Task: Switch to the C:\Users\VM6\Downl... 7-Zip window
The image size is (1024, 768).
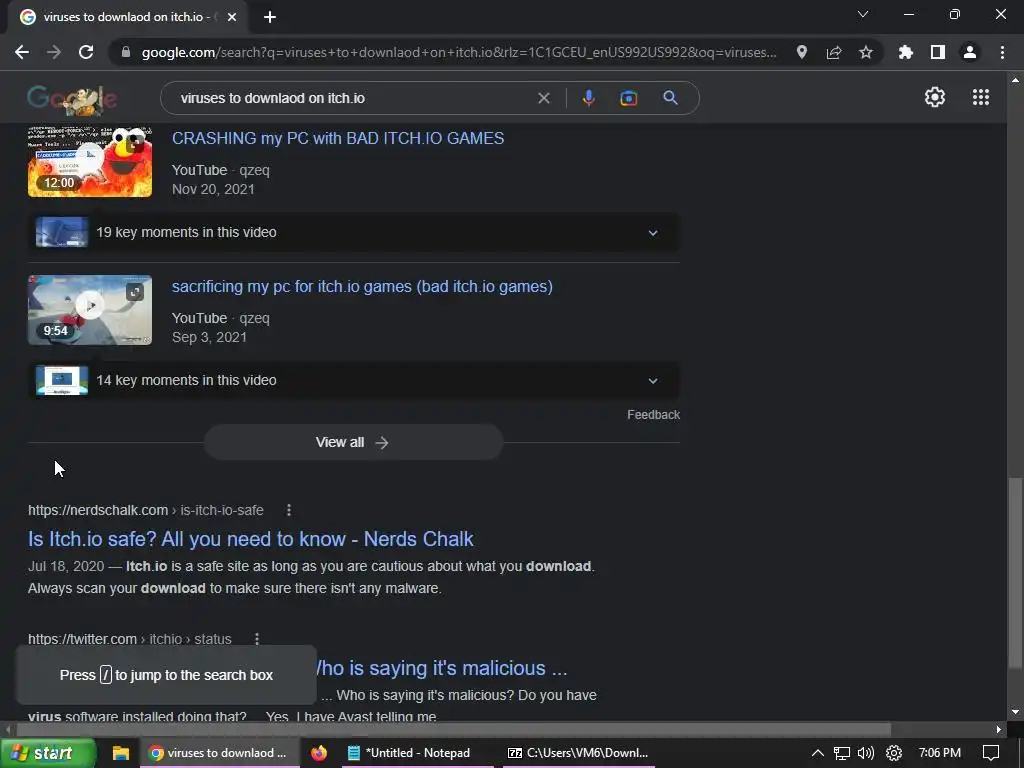Action: (x=578, y=753)
